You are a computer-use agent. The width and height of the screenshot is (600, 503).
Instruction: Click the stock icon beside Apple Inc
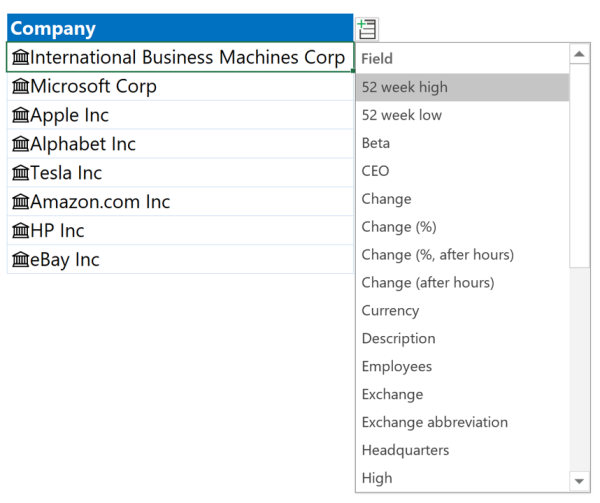click(20, 116)
